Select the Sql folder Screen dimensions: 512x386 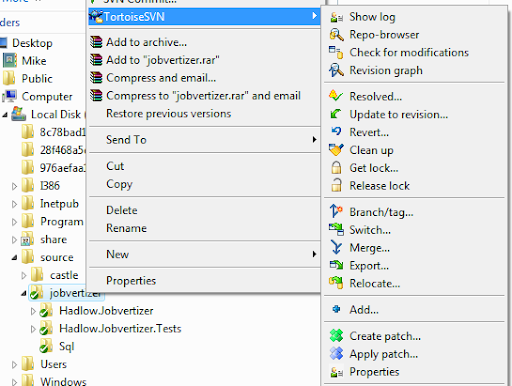(66, 347)
